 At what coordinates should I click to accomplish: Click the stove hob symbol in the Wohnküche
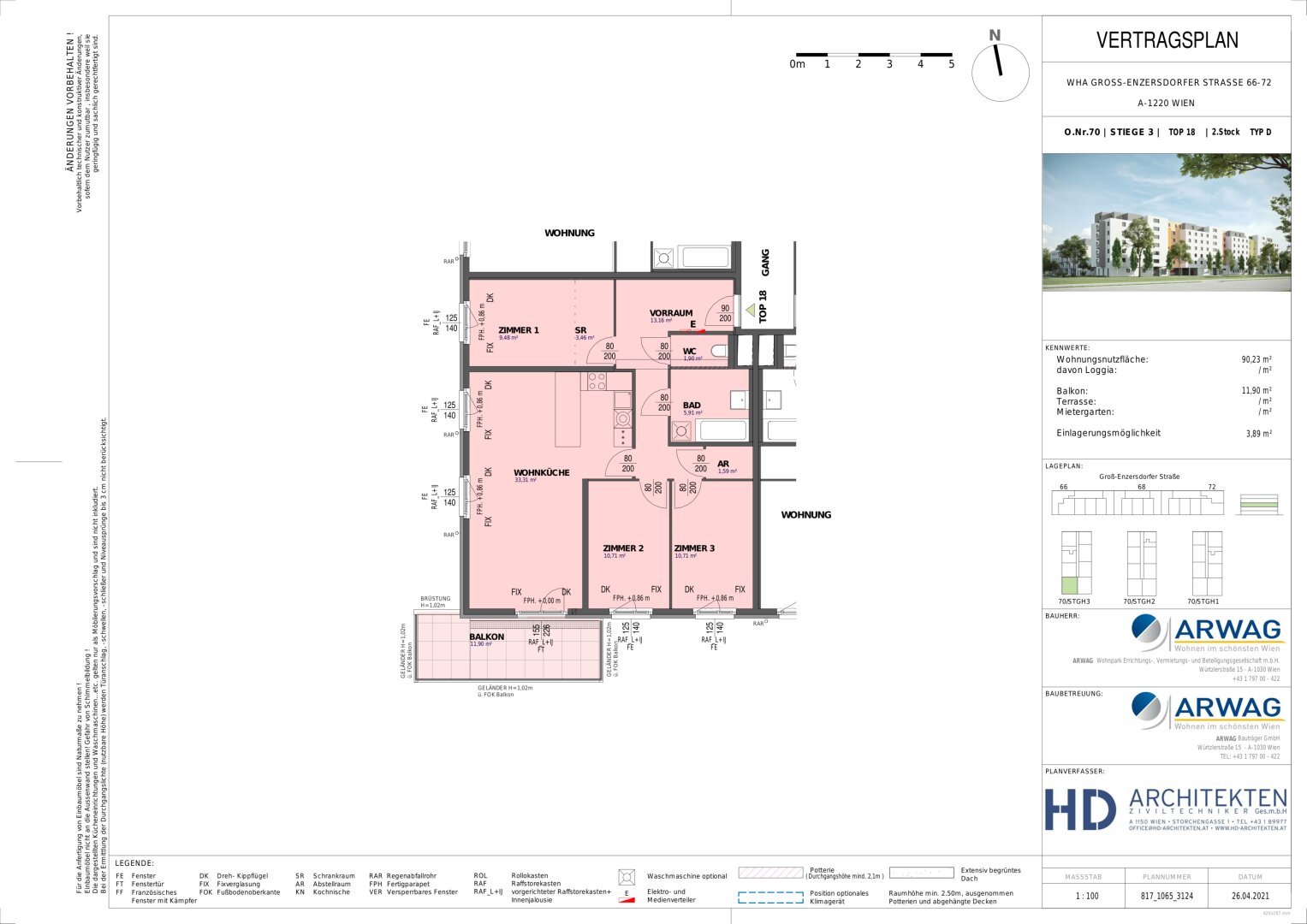(x=597, y=382)
